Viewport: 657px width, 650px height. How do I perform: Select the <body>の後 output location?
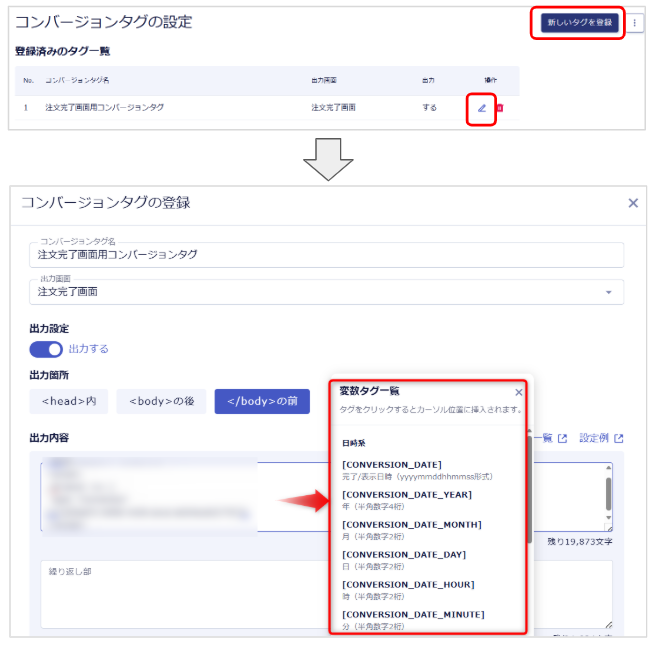pos(161,401)
